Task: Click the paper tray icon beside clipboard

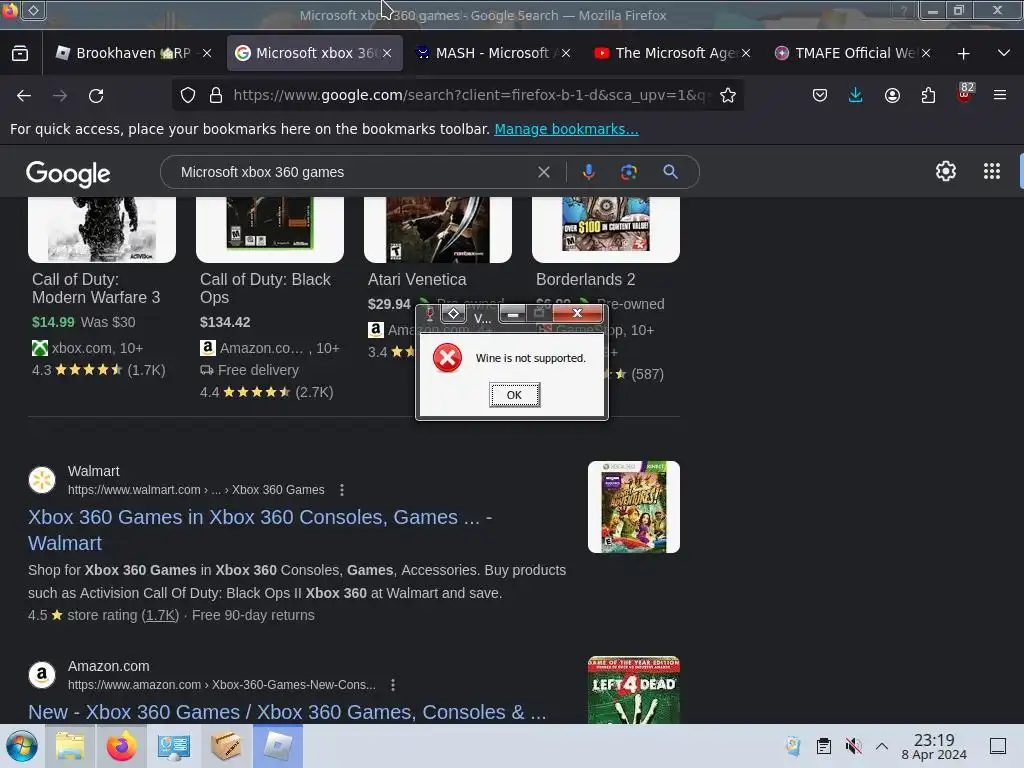Action: point(793,746)
